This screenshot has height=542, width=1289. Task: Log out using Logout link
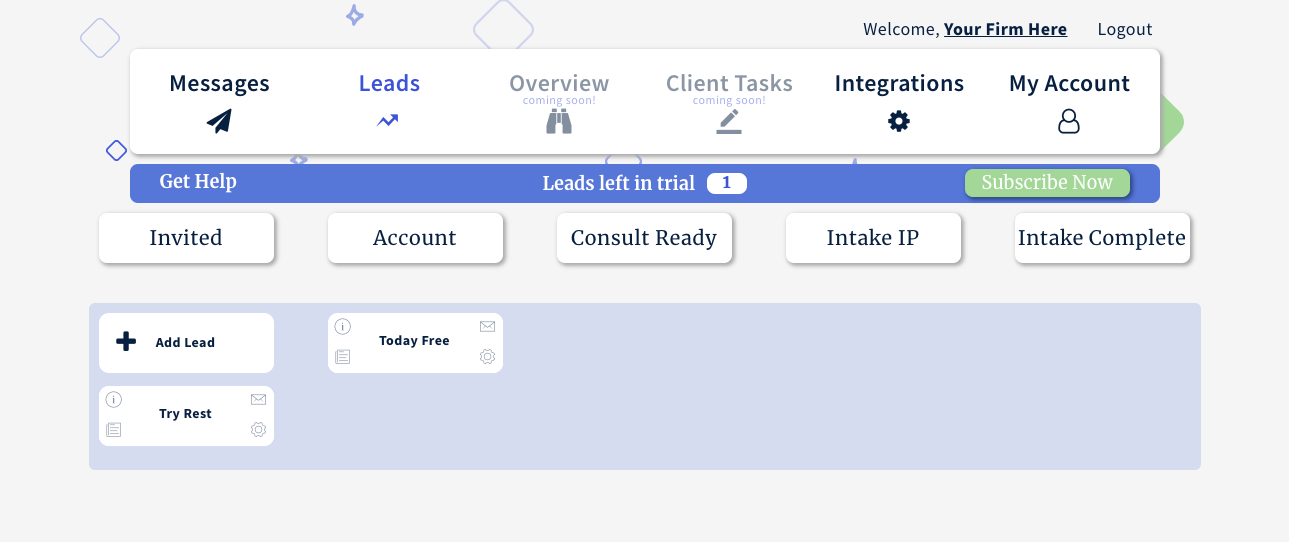point(1125,29)
